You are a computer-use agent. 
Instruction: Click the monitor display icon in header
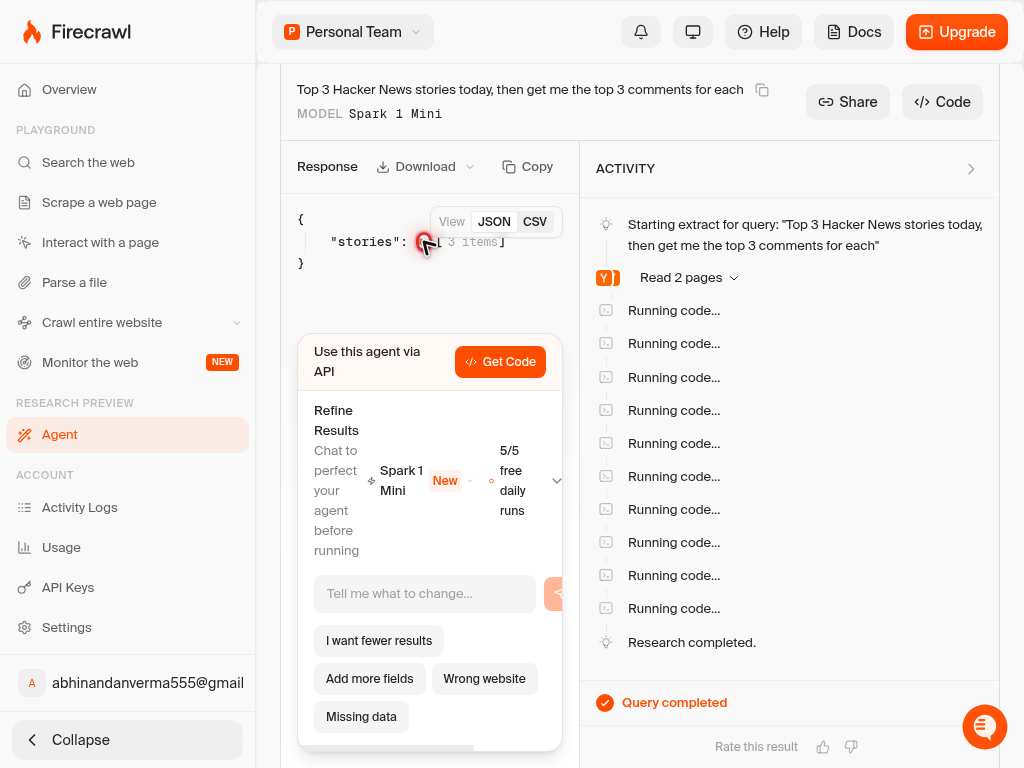pos(693,32)
